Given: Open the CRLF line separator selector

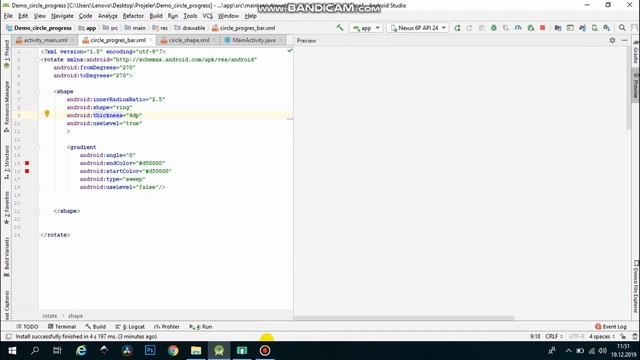Looking at the screenshot, I should [x=554, y=337].
